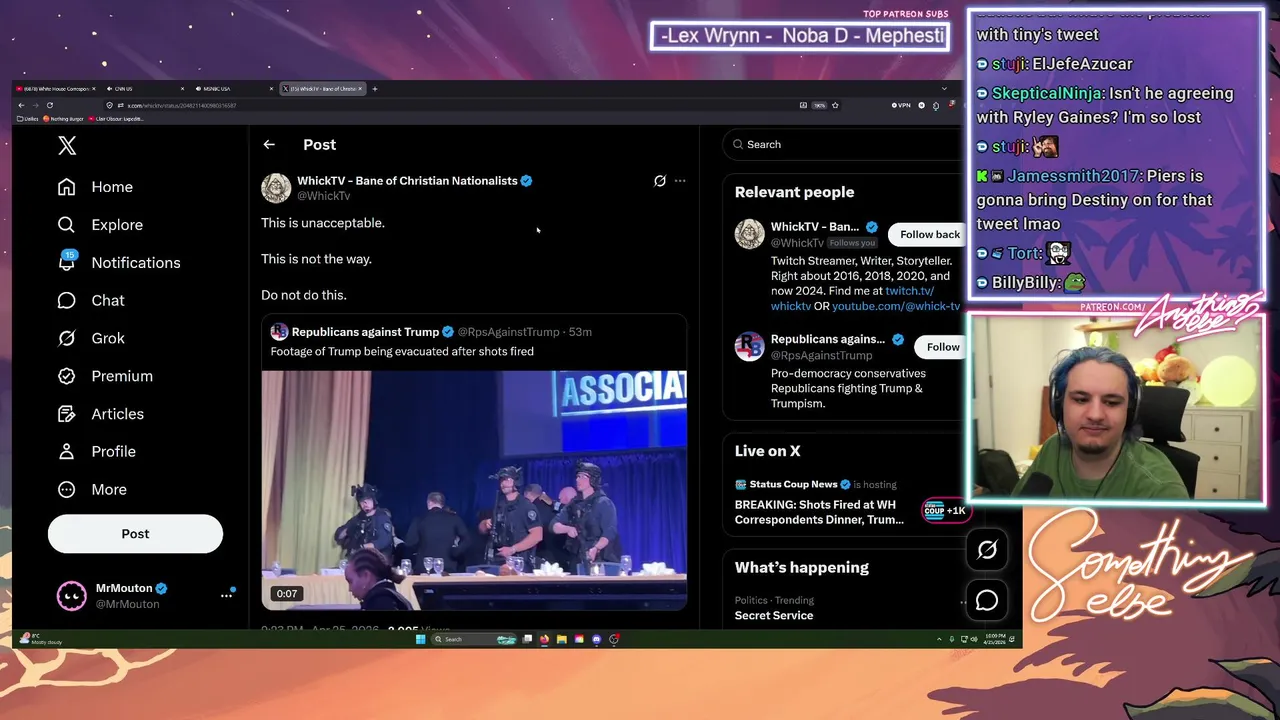Follow Republicans against Trump

coord(943,347)
